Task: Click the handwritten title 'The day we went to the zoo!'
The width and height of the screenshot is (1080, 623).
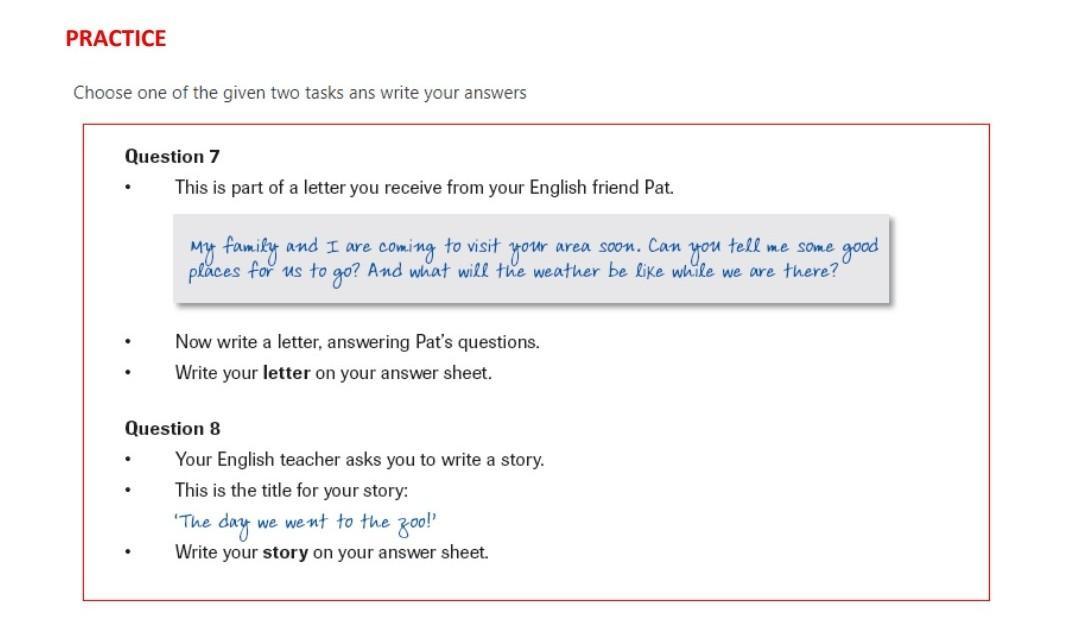Action: [306, 523]
